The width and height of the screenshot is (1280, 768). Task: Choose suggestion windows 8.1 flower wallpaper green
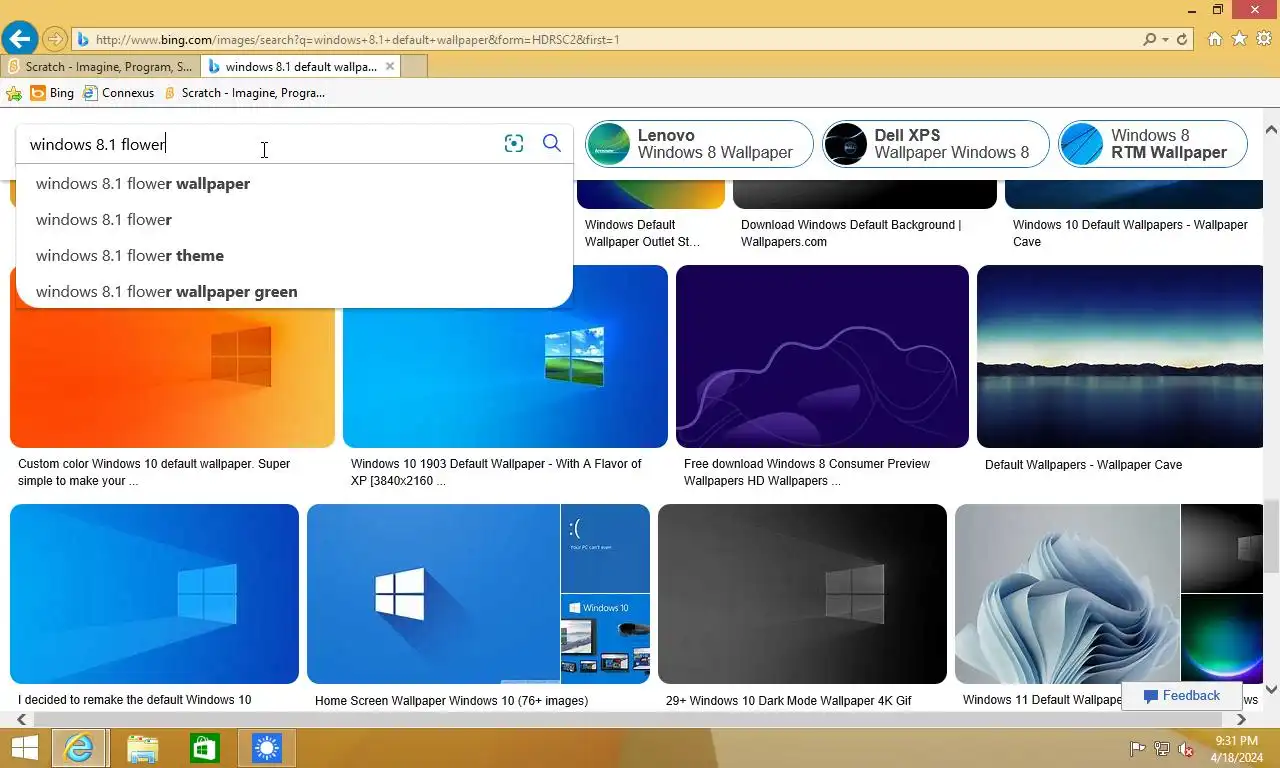tap(294, 292)
